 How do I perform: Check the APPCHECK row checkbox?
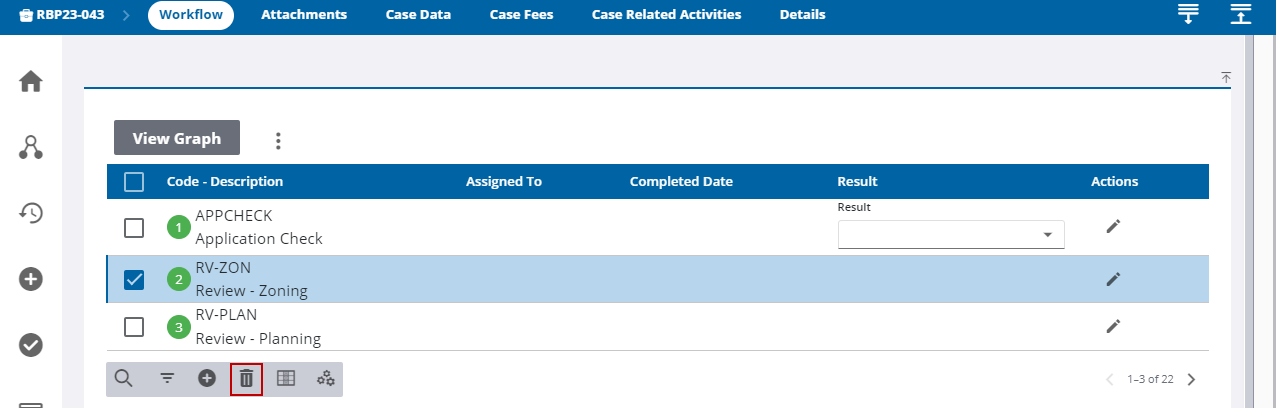(x=134, y=228)
